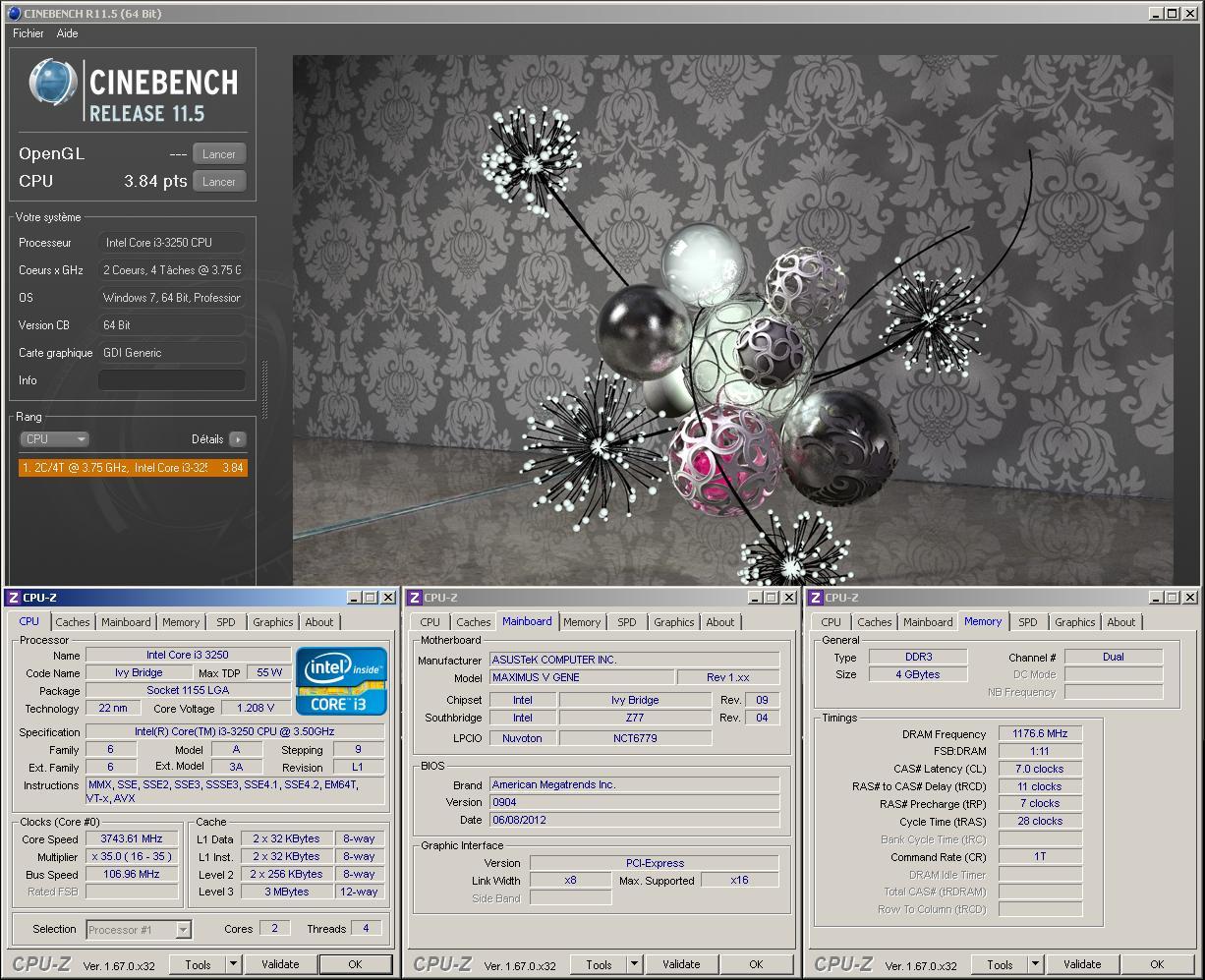This screenshot has width=1205, height=980.
Task: Click Lancer button next to CPU score
Action: [219, 182]
